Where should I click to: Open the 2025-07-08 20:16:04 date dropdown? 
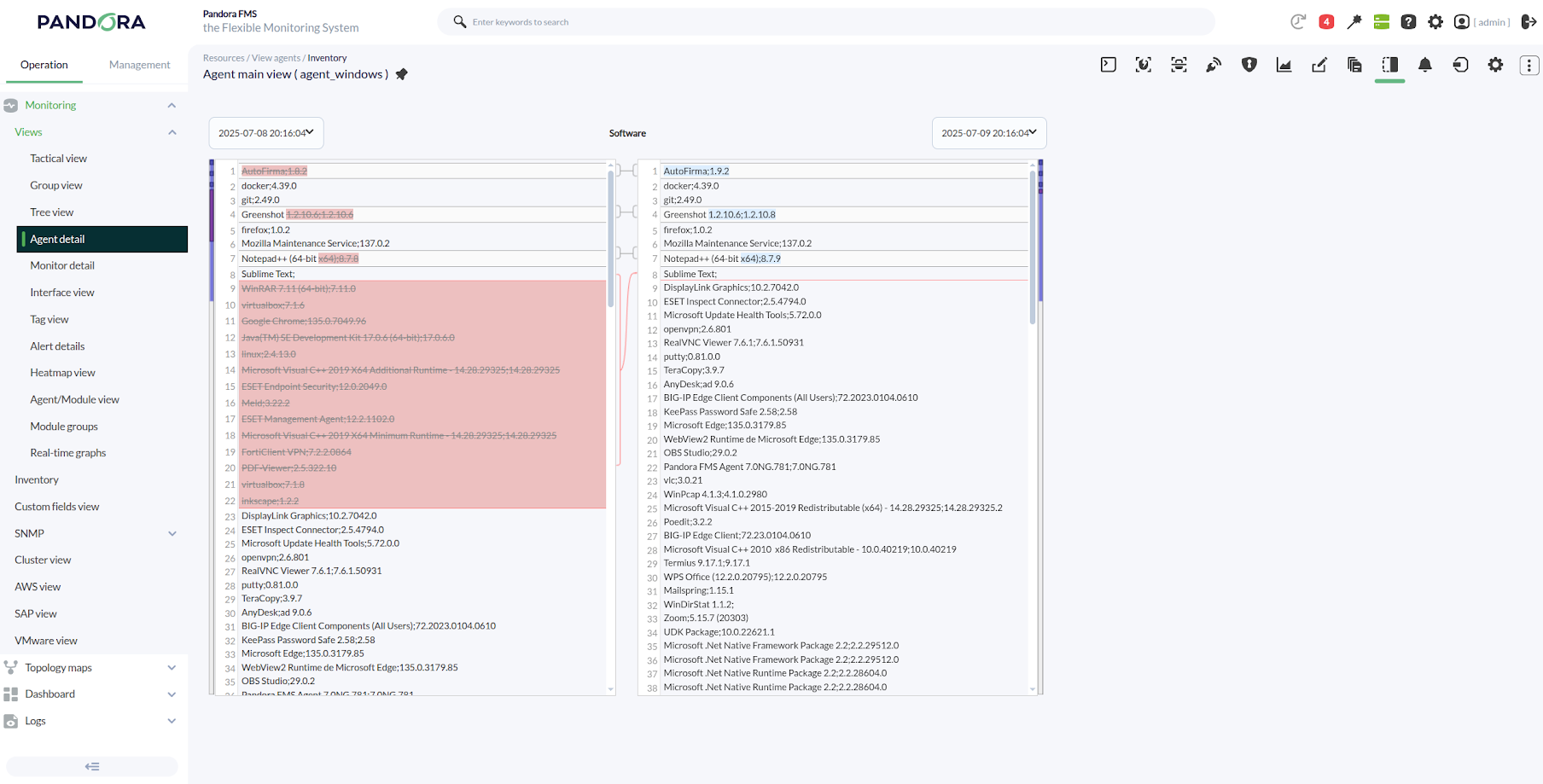coord(265,133)
